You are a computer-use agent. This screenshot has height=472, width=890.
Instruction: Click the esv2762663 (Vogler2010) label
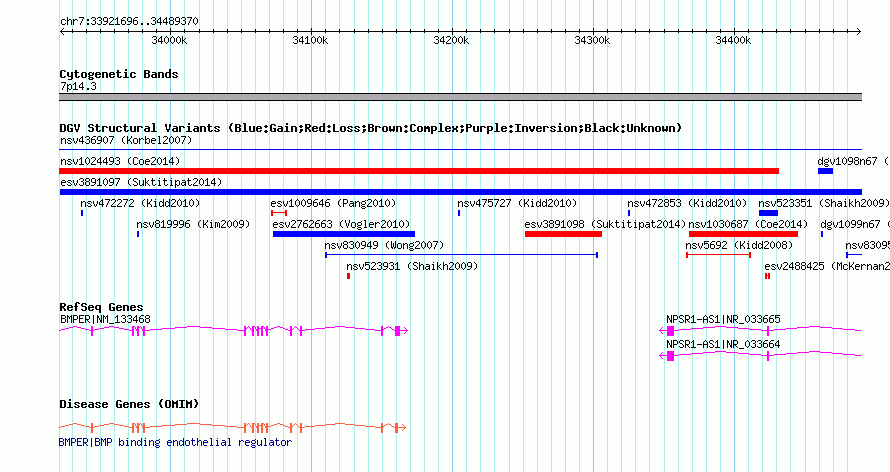(x=341, y=224)
